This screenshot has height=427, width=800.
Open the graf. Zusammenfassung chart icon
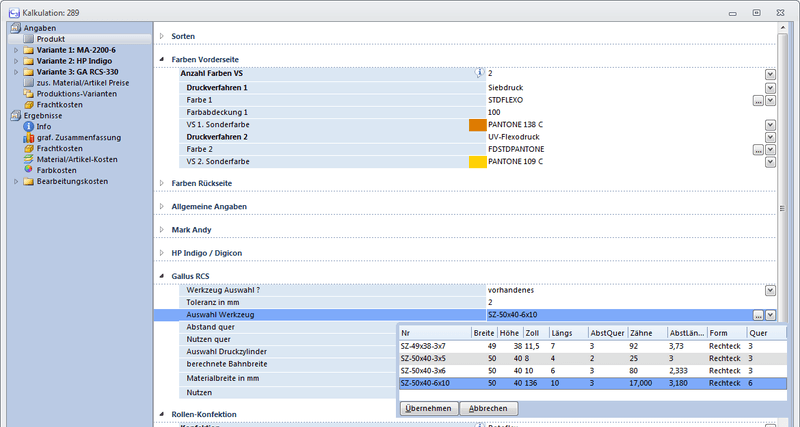[x=29, y=138]
